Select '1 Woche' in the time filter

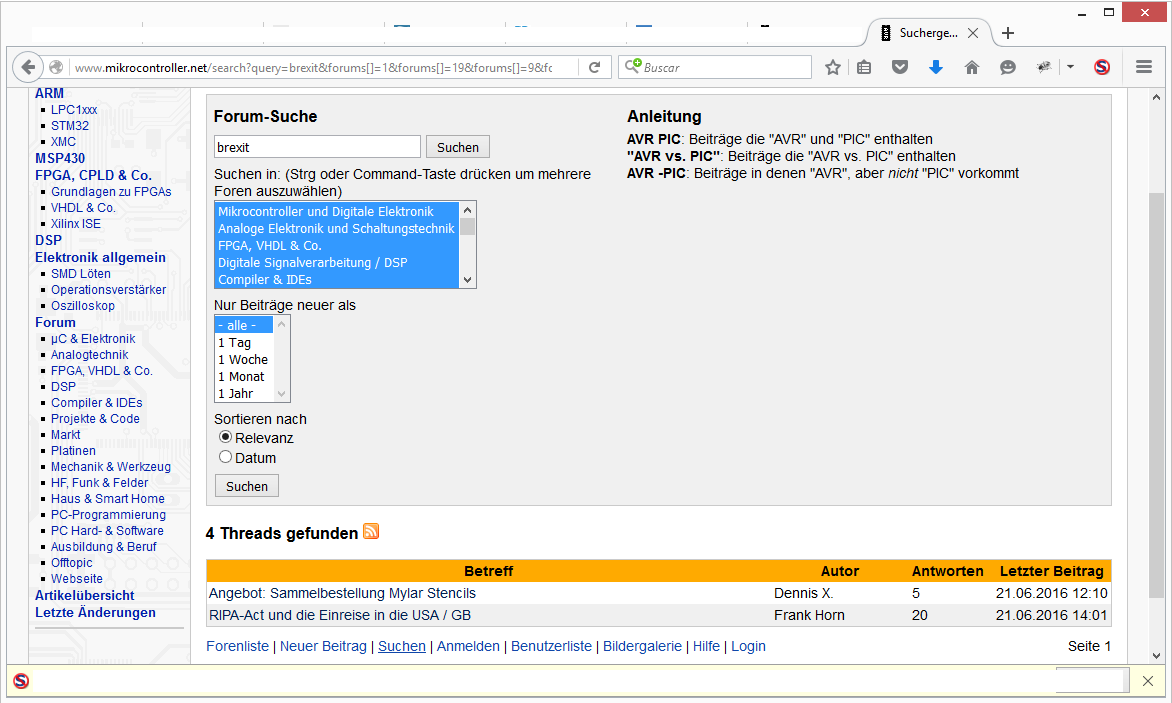point(244,360)
